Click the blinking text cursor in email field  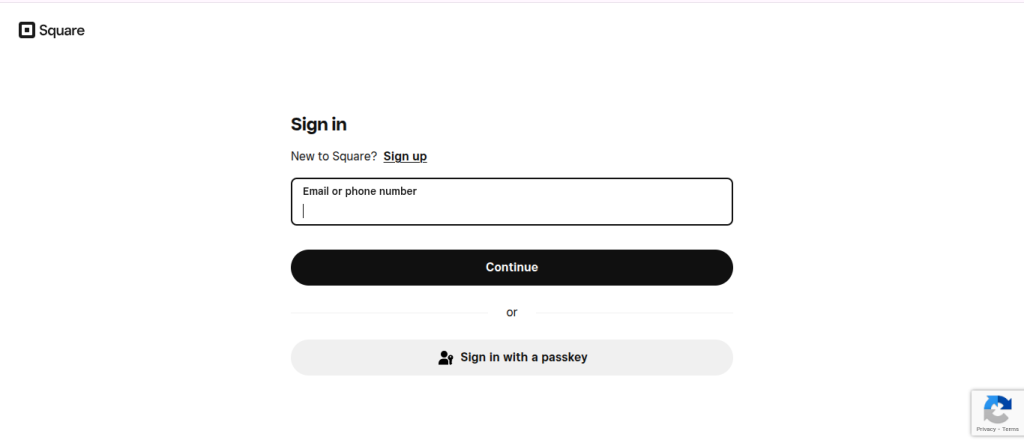point(304,211)
